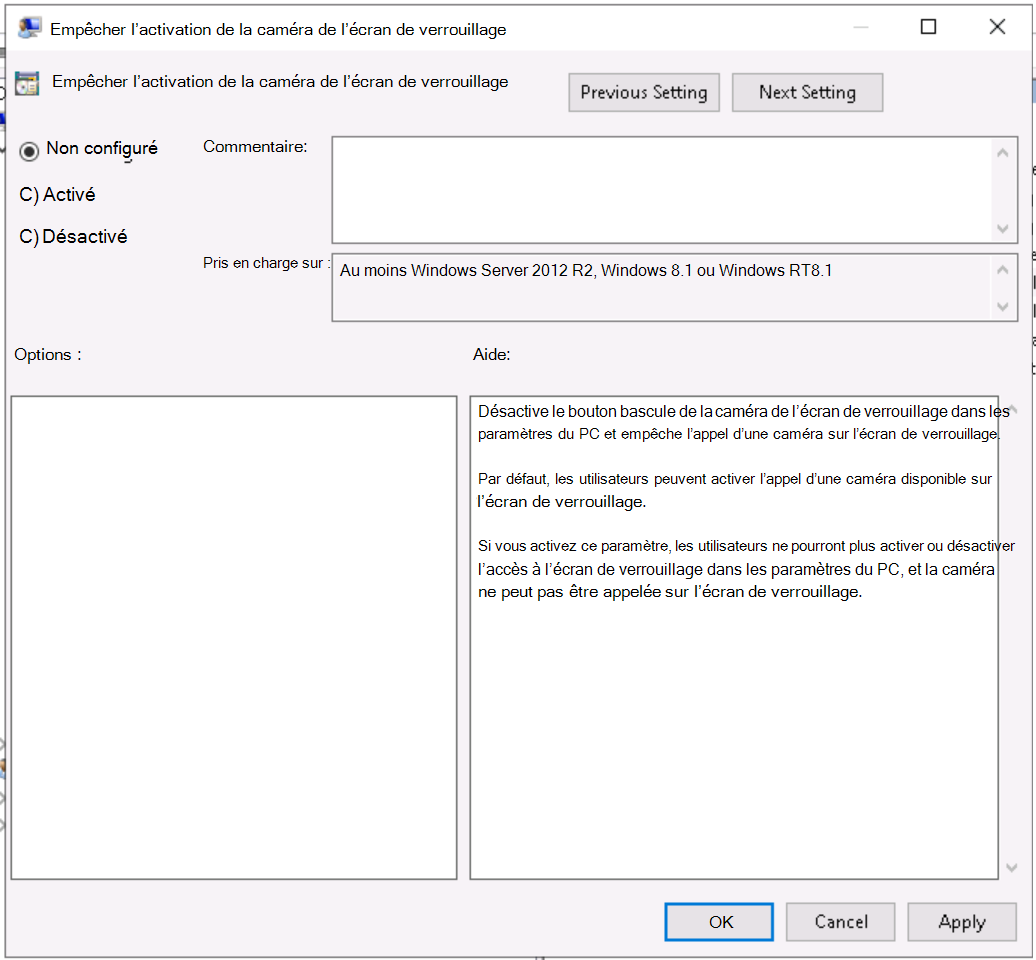Screen dimensions: 1036x960
Task: Click the down arrow on the Aide scrollbar
Action: point(1012,866)
